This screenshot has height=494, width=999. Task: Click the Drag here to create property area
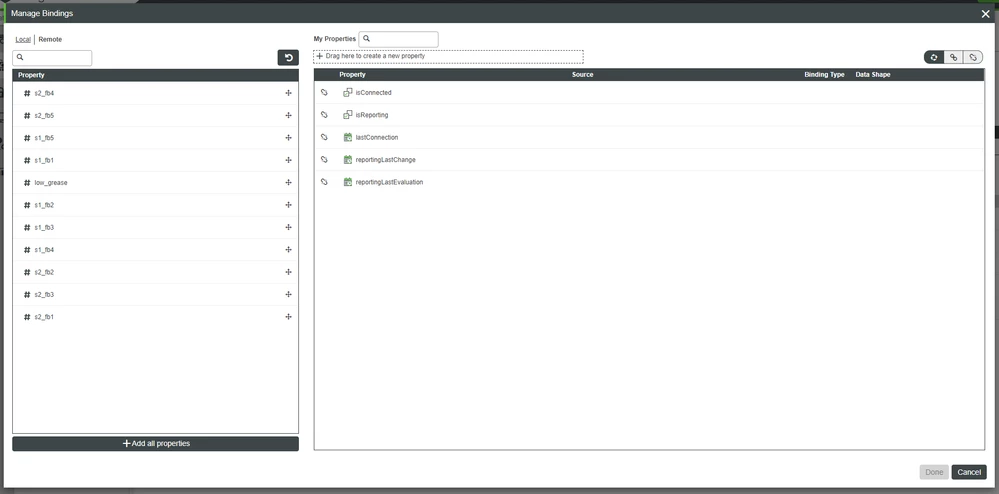tap(449, 57)
